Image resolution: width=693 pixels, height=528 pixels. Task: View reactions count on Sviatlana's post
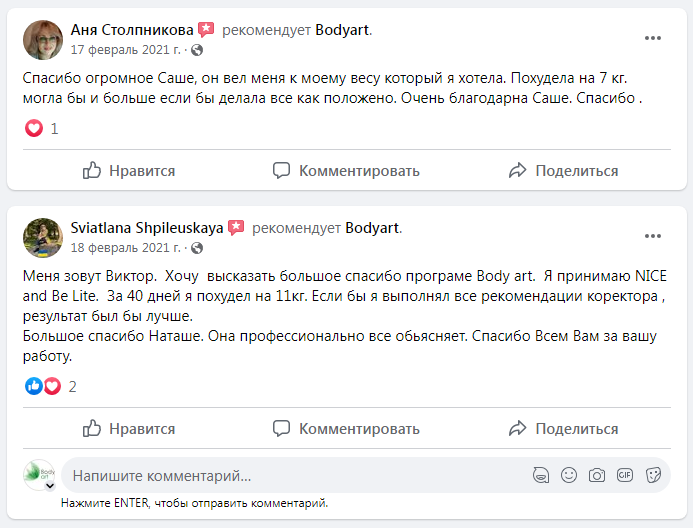point(72,386)
